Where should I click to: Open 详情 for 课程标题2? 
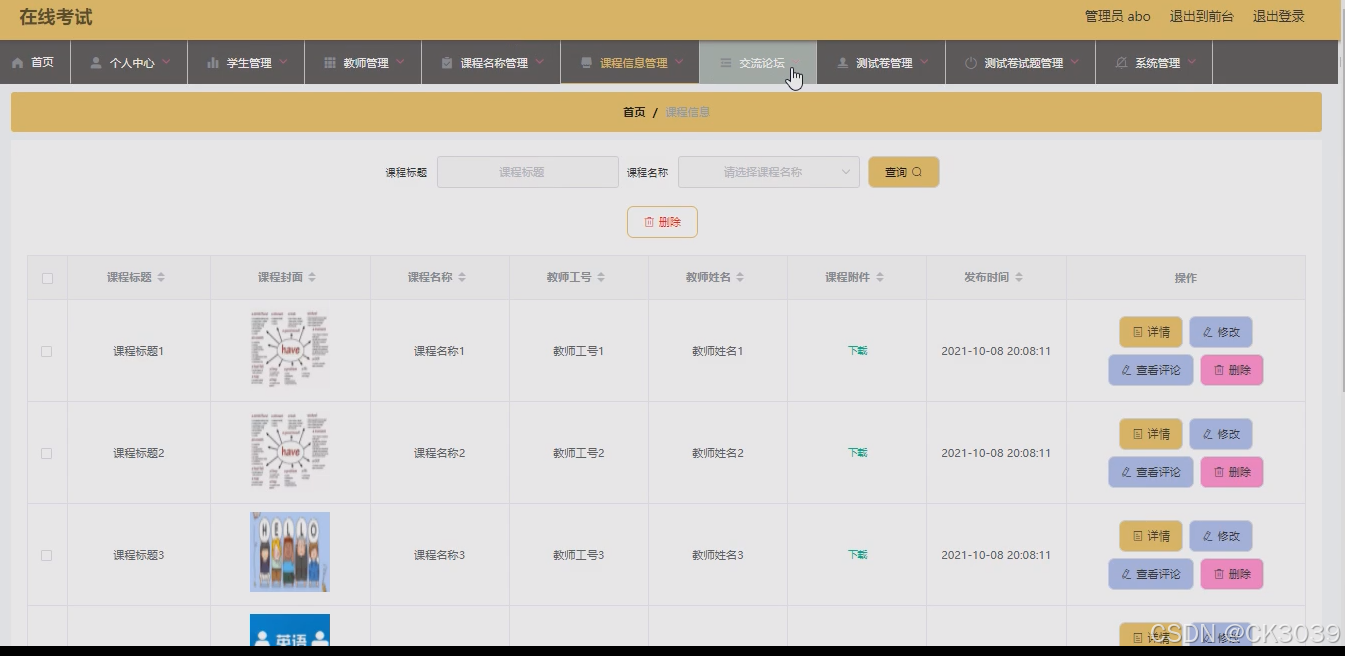coord(1151,434)
